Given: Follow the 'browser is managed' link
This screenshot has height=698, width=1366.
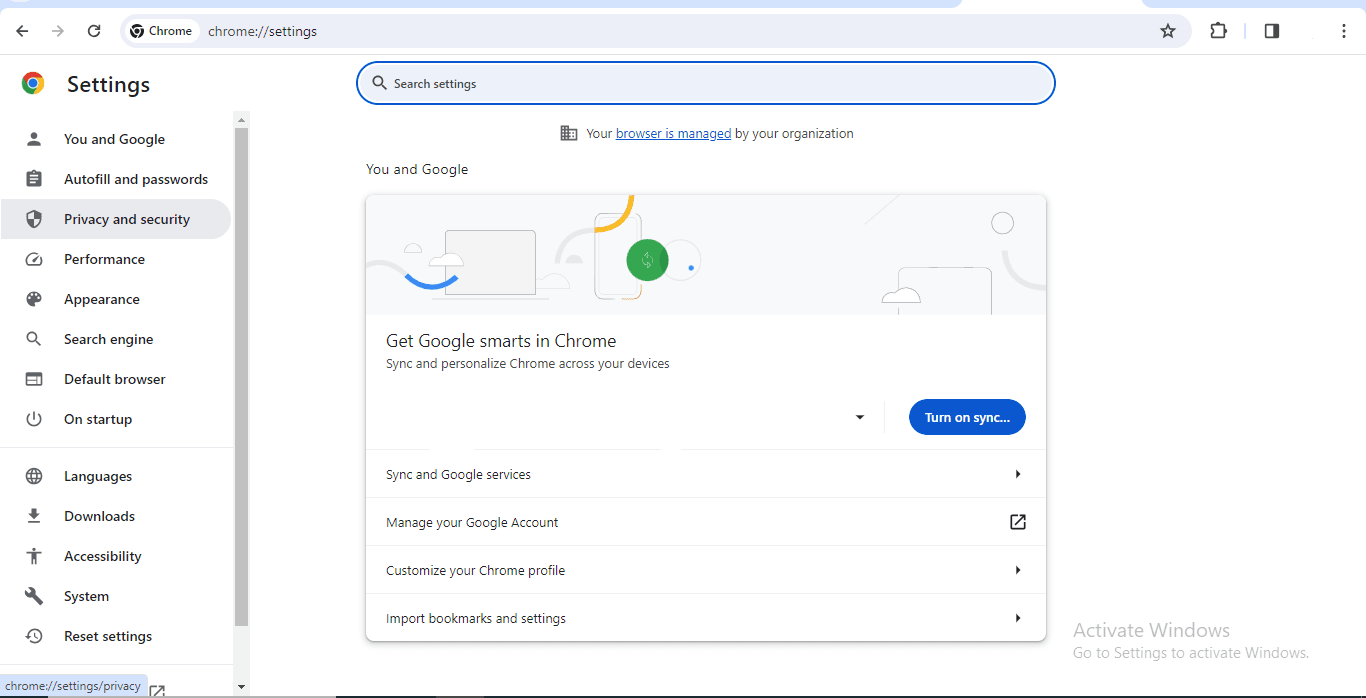Looking at the screenshot, I should (673, 133).
